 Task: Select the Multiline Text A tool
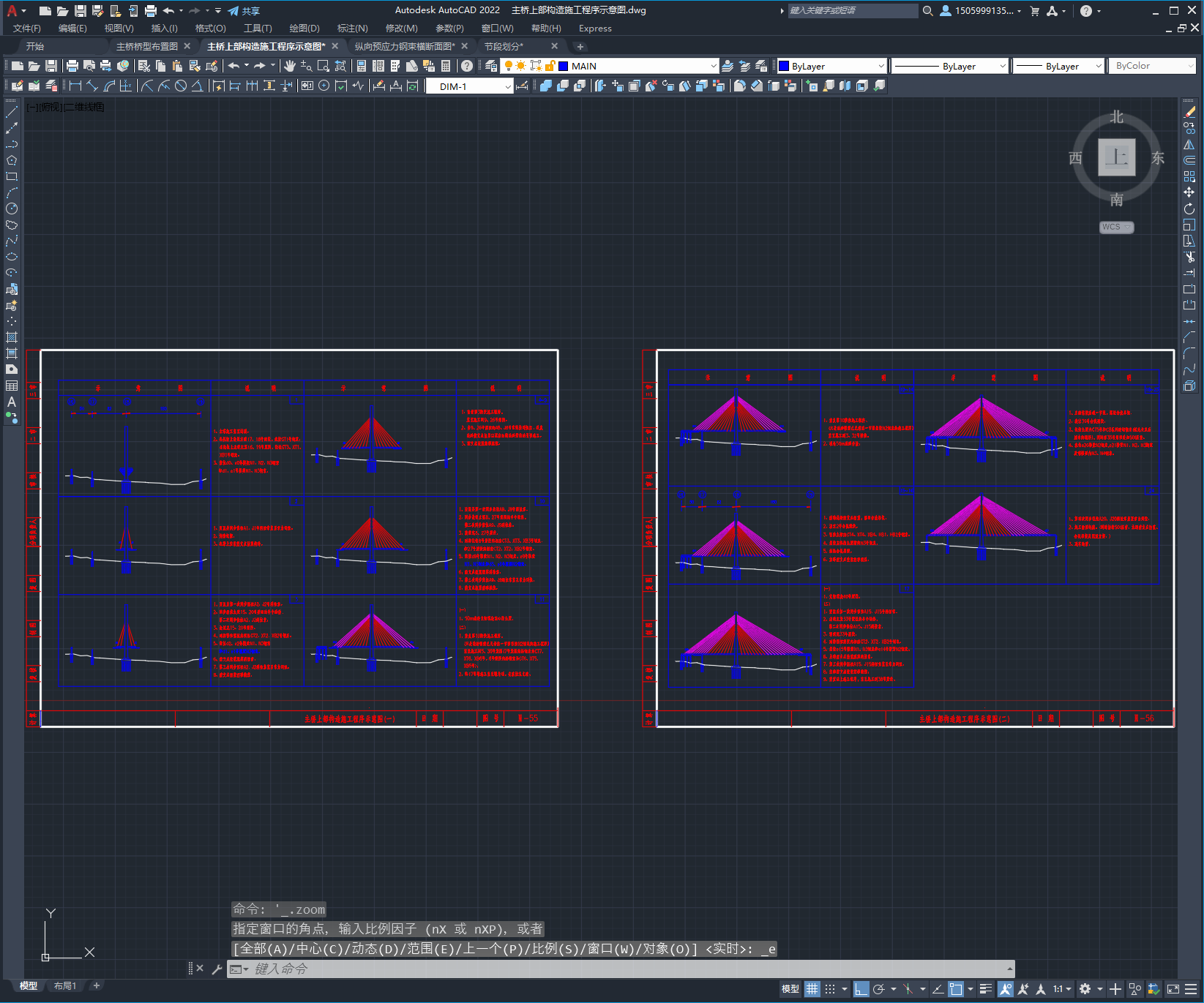click(12, 402)
